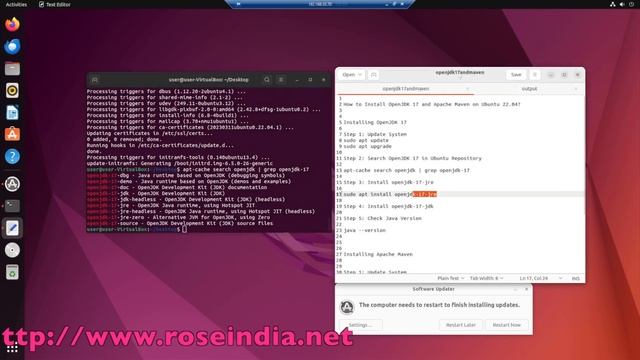Open volume indicator in top bar
This screenshot has width=640, height=360.
tap(622, 4)
